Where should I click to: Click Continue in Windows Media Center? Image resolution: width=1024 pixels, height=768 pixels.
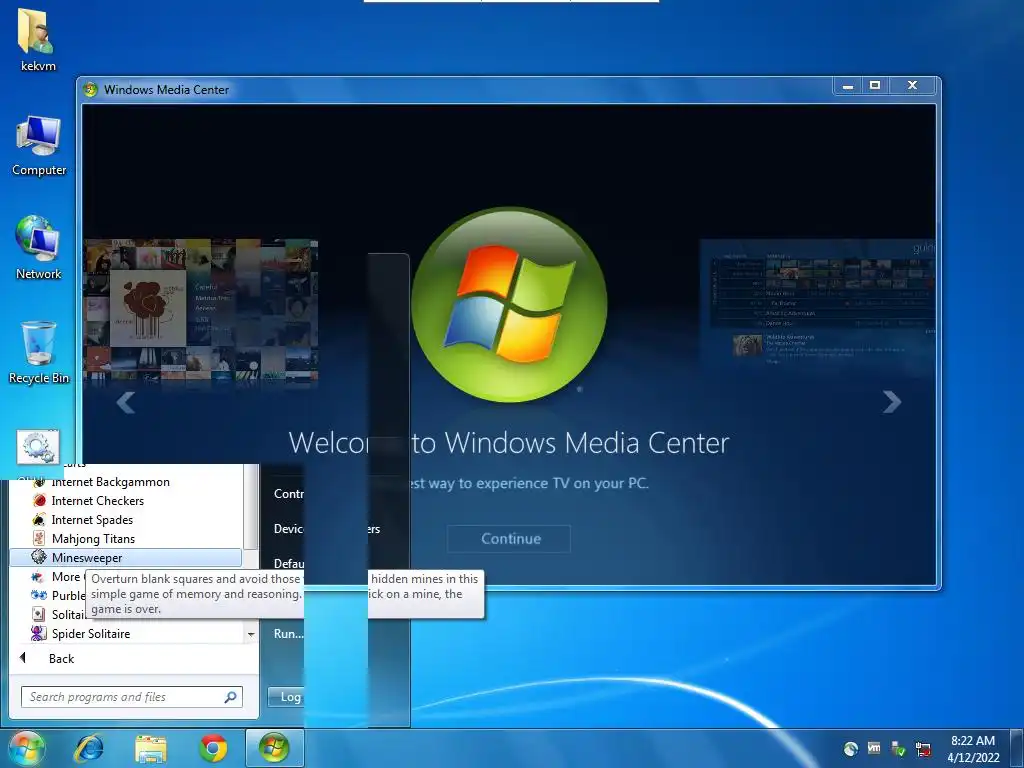pyautogui.click(x=509, y=539)
